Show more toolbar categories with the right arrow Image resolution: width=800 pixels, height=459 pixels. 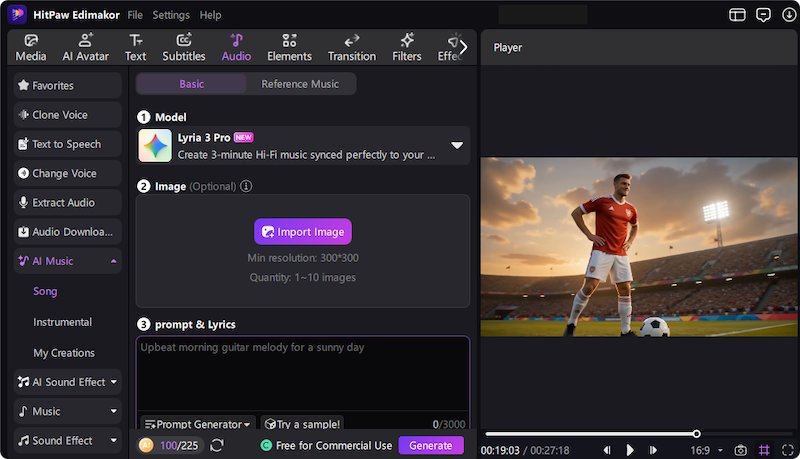(463, 47)
